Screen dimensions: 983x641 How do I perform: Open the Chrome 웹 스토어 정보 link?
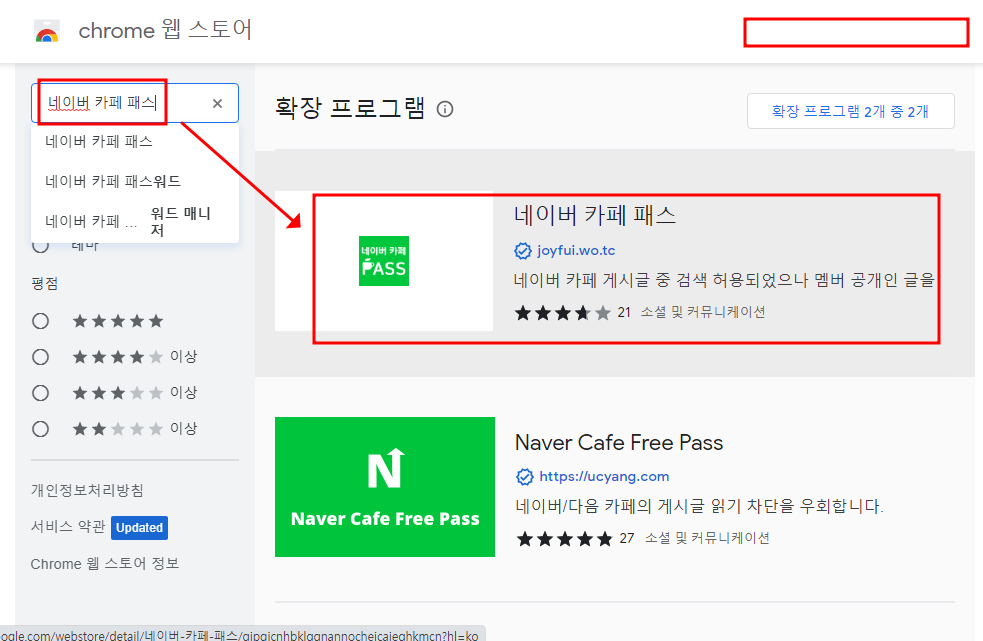(105, 564)
